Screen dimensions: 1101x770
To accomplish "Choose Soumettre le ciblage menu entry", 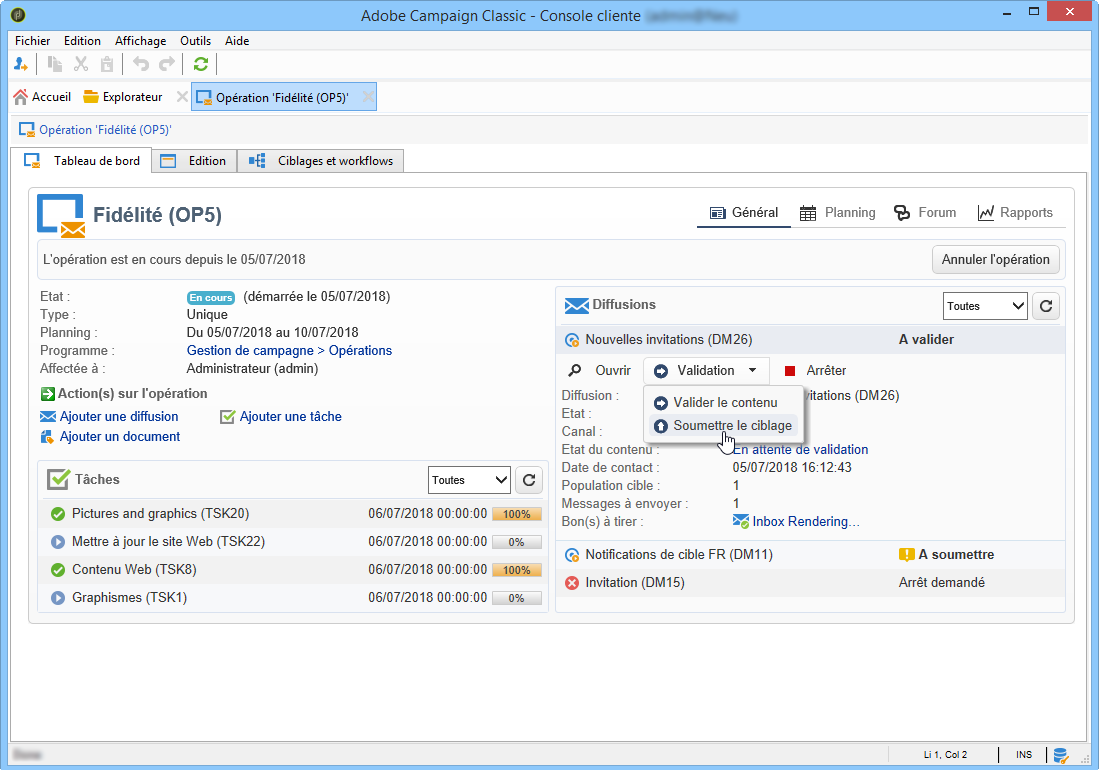I will 723,426.
